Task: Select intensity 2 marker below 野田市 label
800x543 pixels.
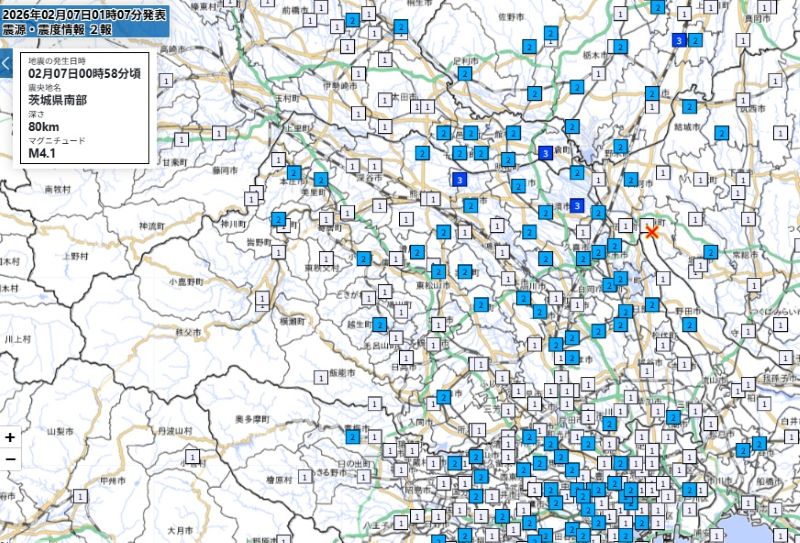Action: [x=689, y=325]
